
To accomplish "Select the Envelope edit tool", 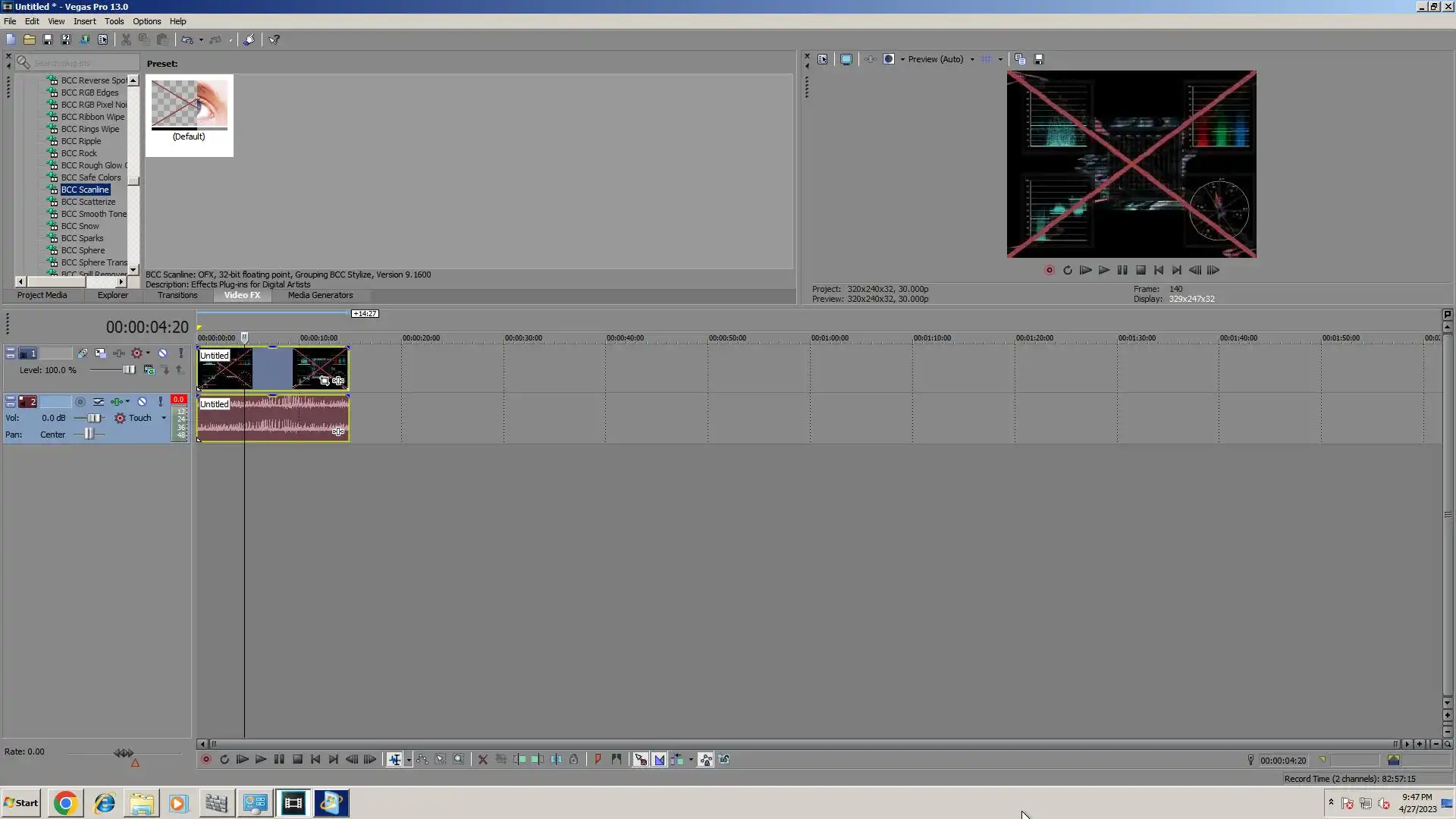I will 422,759.
